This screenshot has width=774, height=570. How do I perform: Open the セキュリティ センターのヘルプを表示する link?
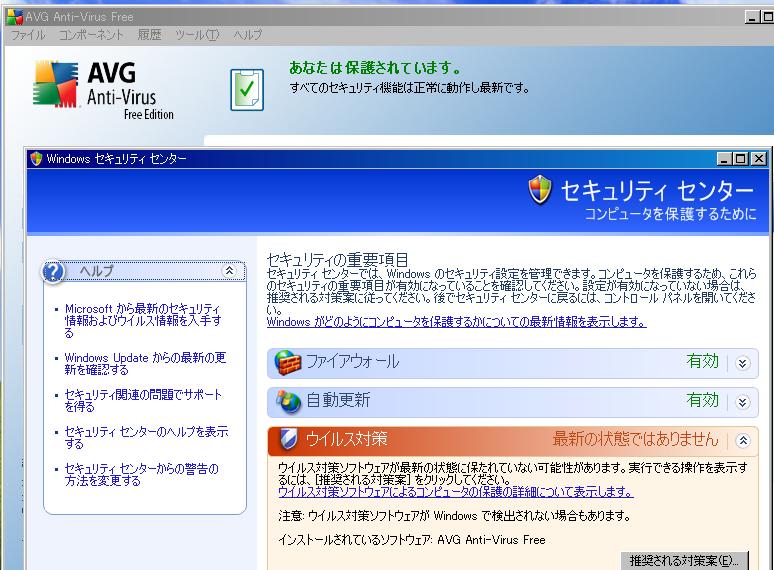pyautogui.click(x=147, y=437)
